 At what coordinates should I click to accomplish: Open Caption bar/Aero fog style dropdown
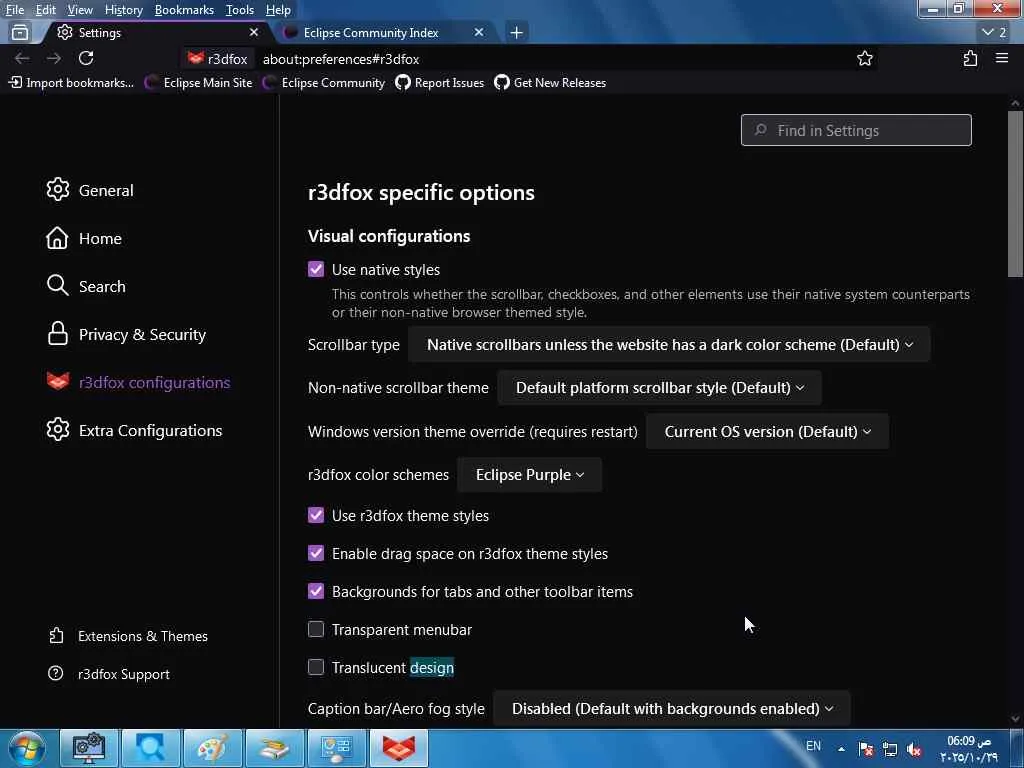tap(672, 708)
